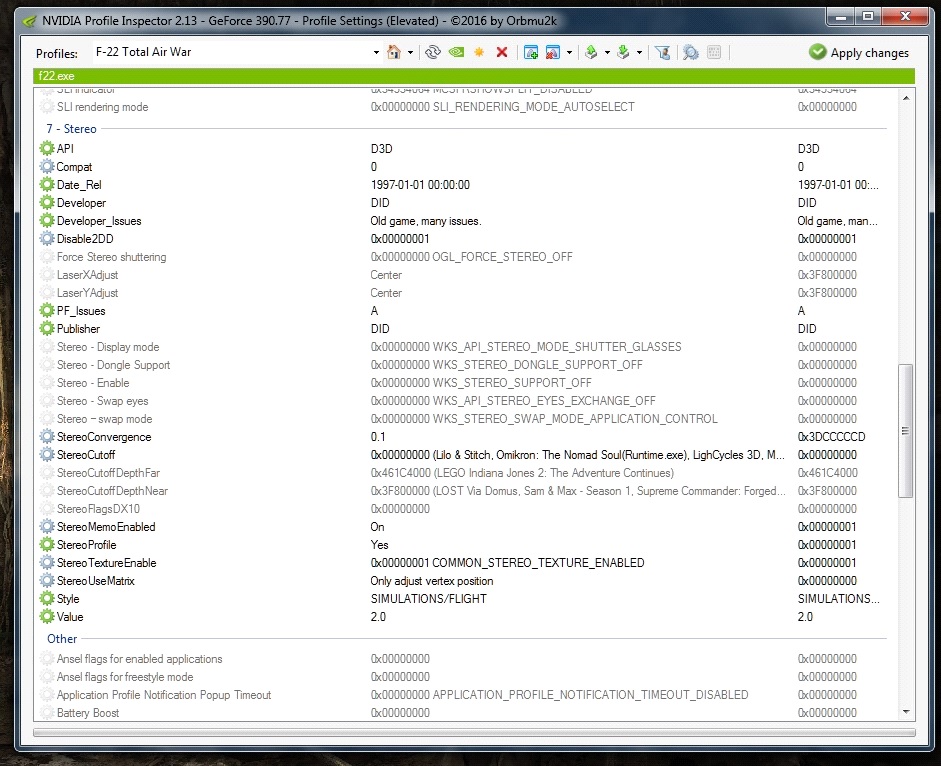This screenshot has height=766, width=941.
Task: Click the Stereo - Display mode row
Action: [x=462, y=347]
